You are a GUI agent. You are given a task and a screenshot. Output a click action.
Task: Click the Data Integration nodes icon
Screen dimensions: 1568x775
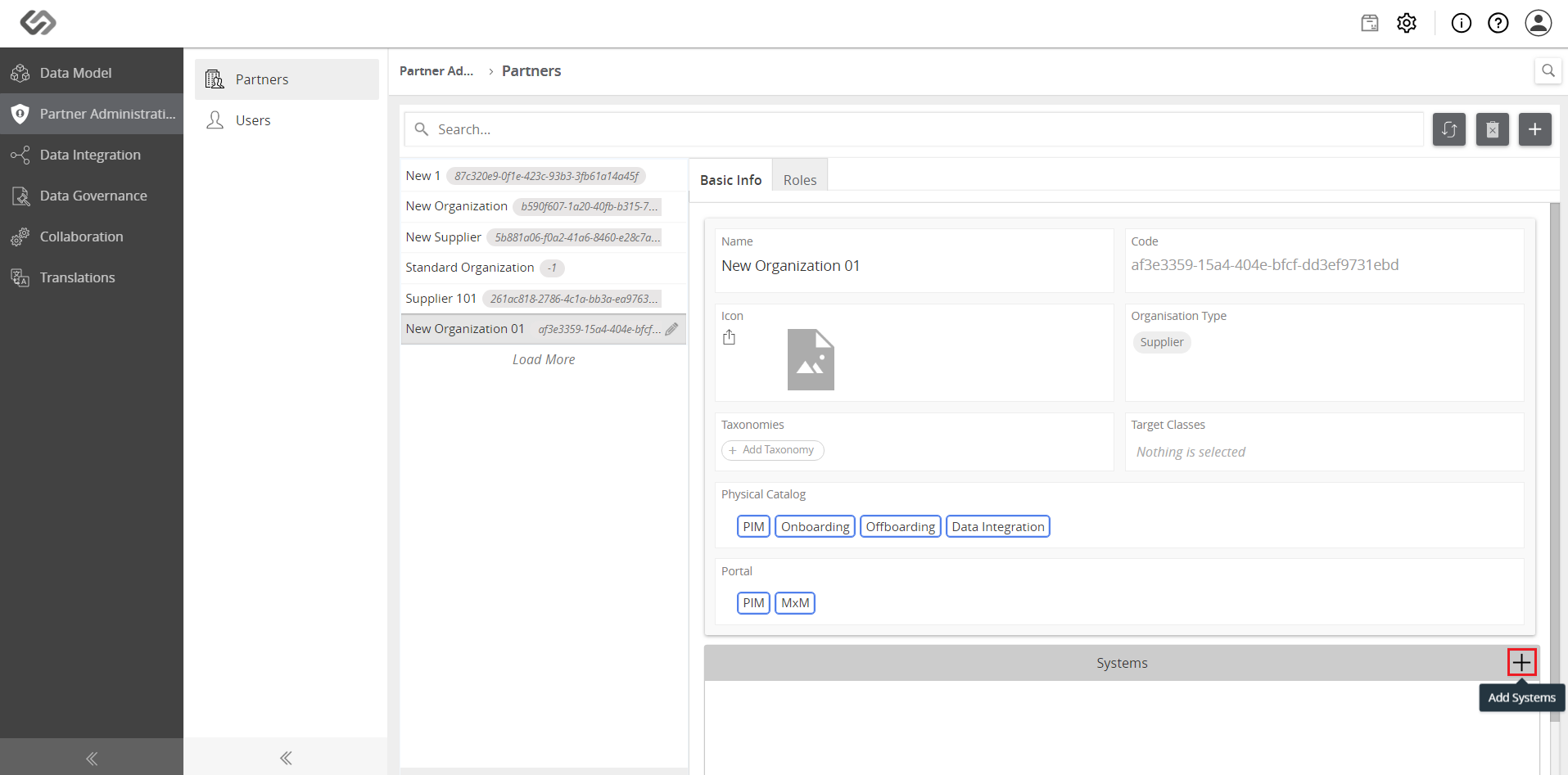coord(20,155)
